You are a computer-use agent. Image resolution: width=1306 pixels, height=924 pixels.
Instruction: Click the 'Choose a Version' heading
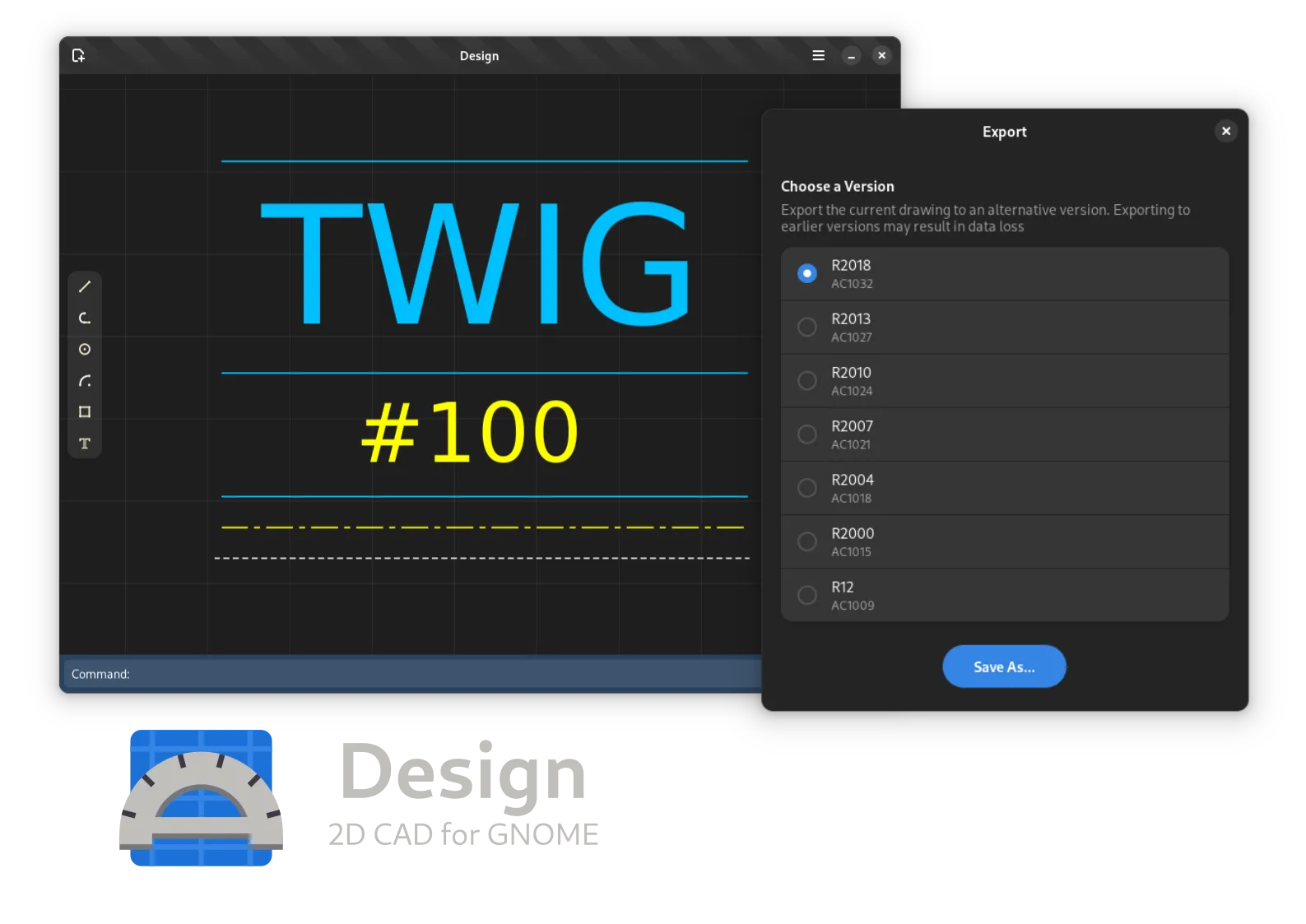(x=837, y=186)
